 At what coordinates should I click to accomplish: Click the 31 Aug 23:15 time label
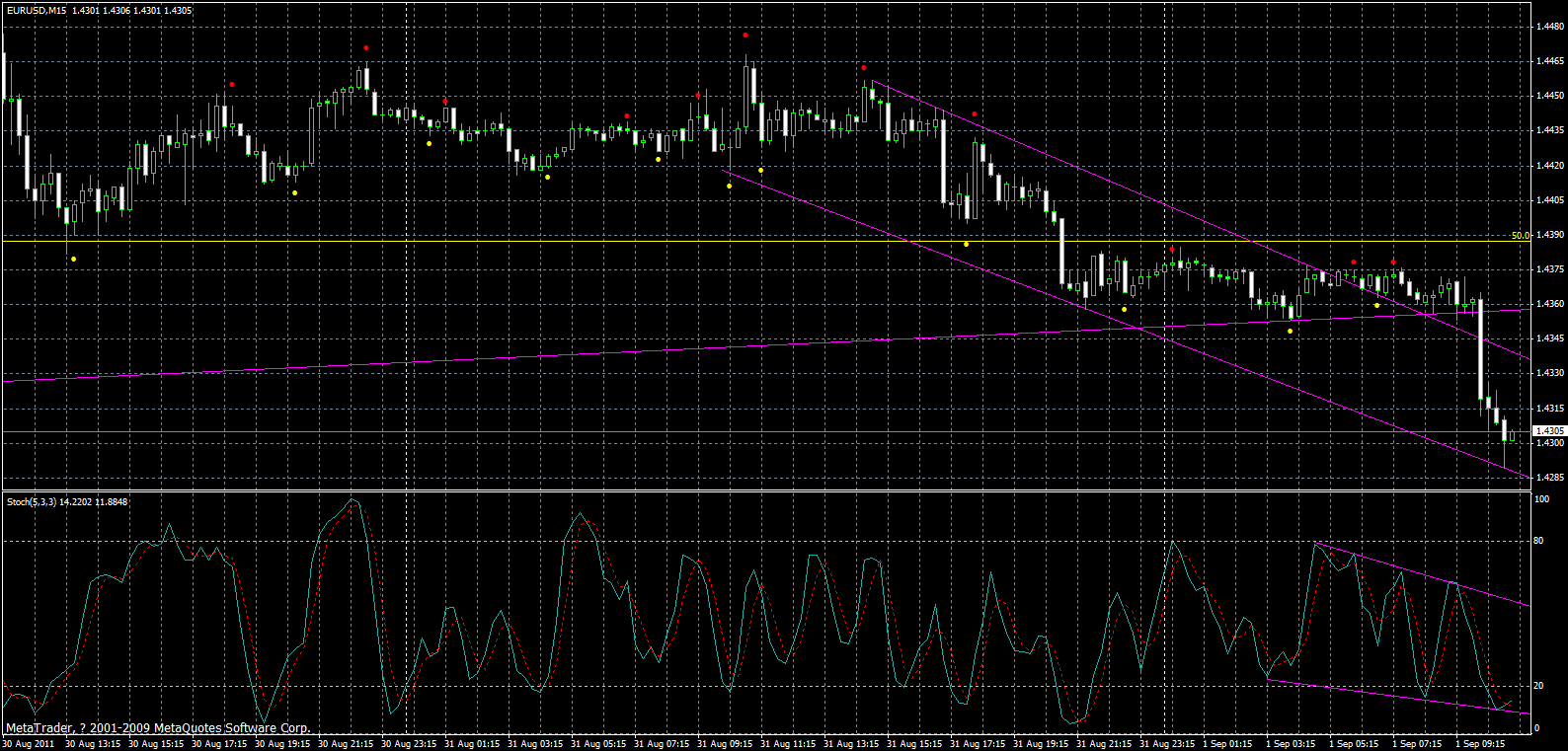[1167, 744]
